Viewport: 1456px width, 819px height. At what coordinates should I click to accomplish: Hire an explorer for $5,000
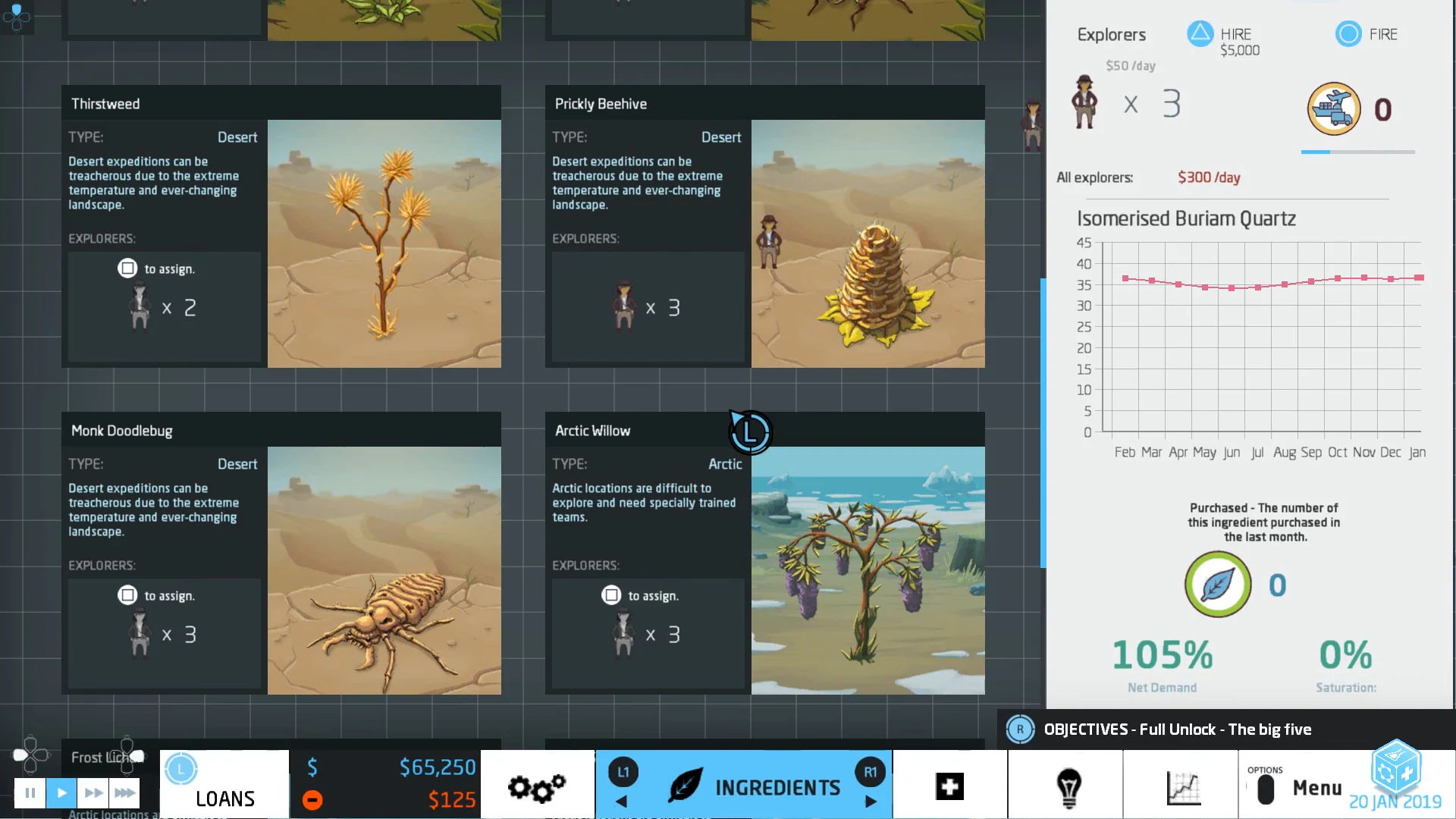[x=1200, y=34]
